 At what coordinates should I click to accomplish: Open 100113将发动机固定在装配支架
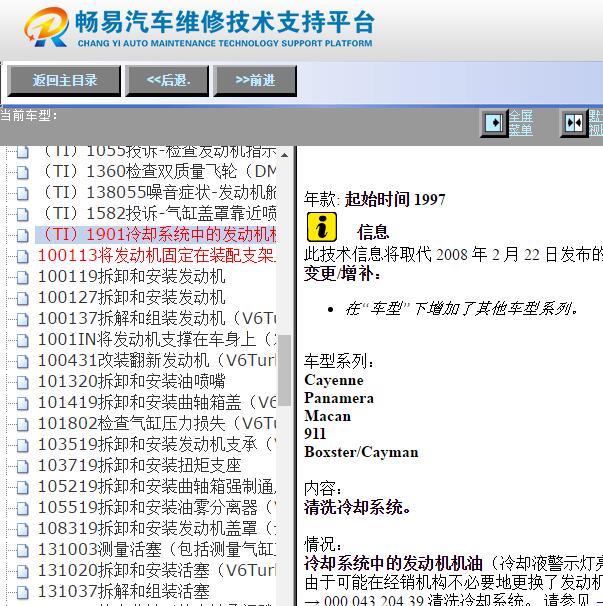point(157,255)
